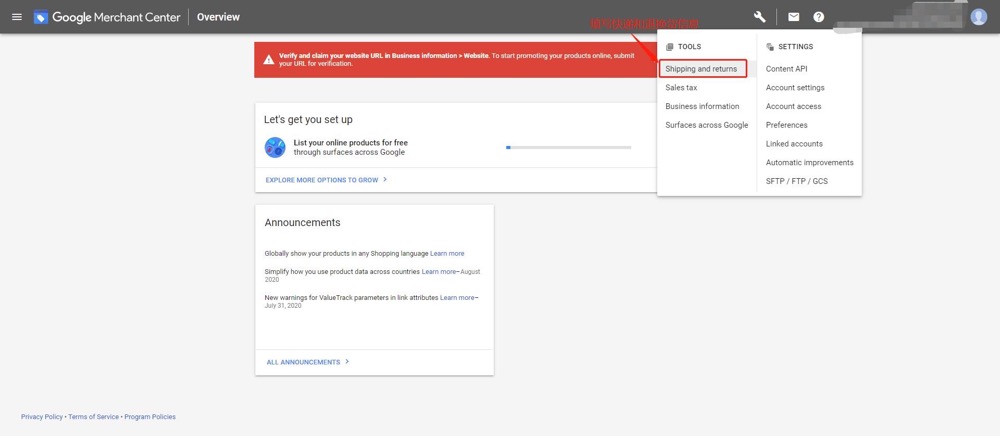Open Linked accounts
The width and height of the screenshot is (1000, 436).
coord(794,144)
